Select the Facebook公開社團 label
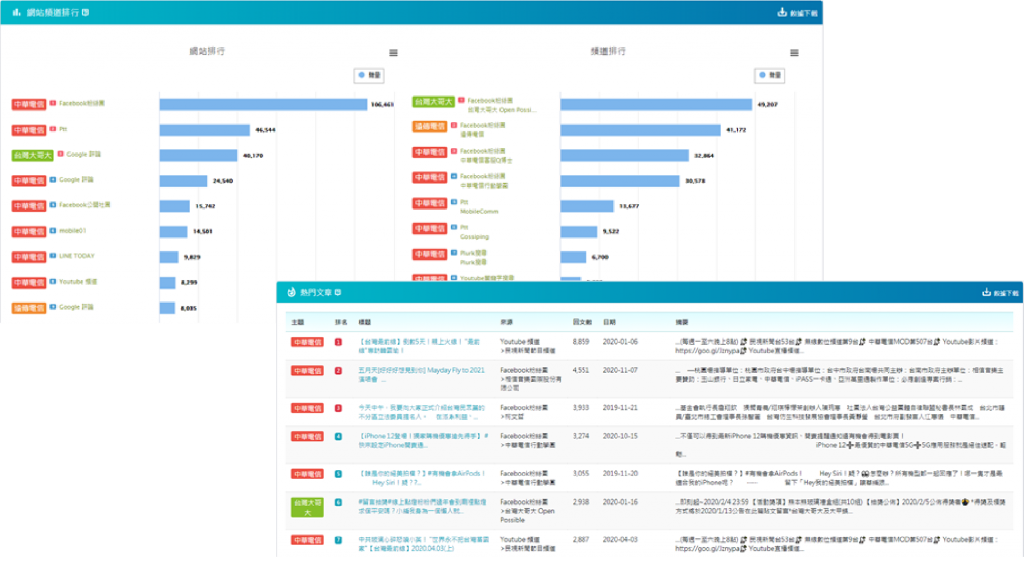 (85, 205)
